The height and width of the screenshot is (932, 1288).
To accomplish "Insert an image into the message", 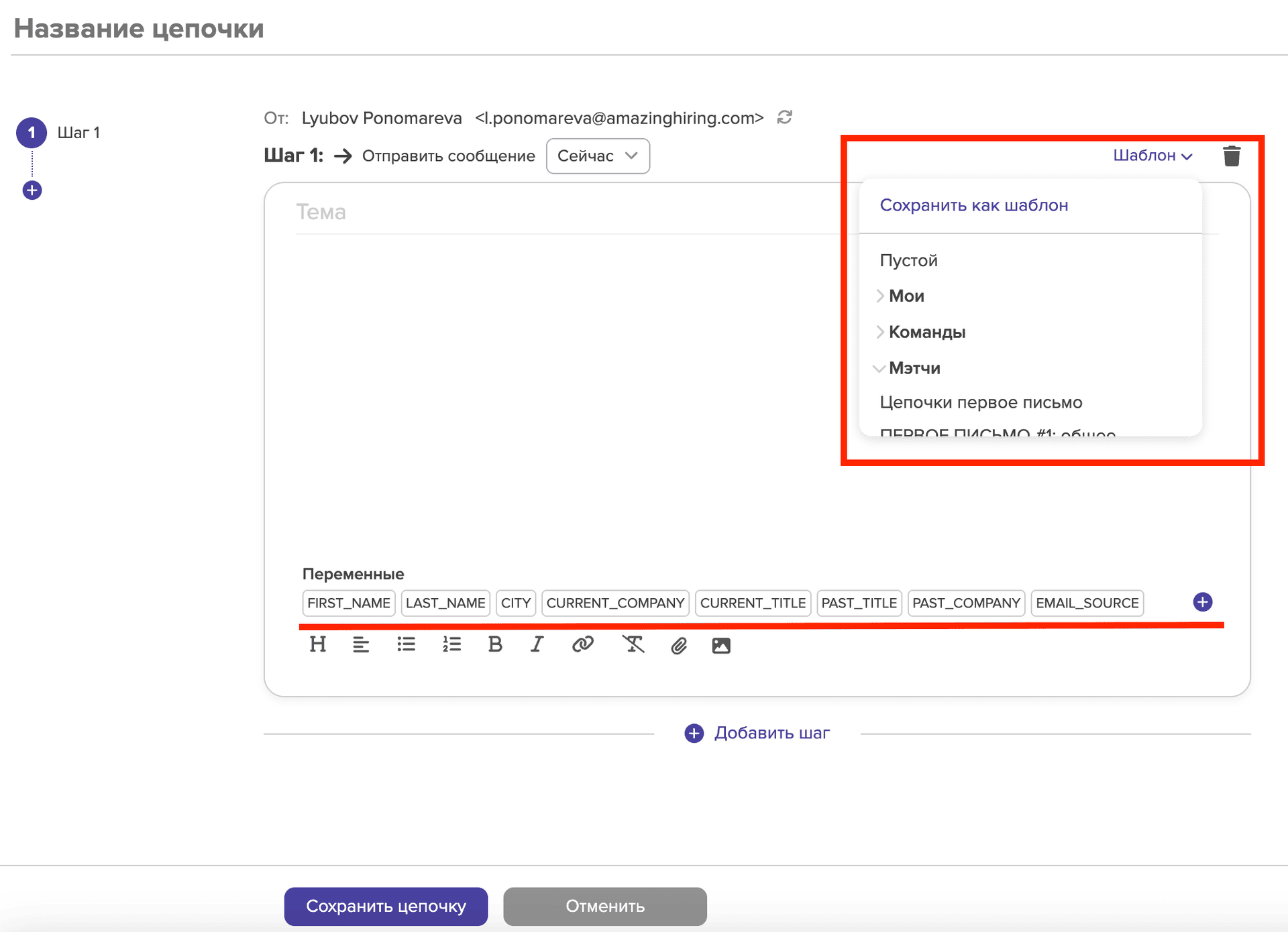I will pyautogui.click(x=721, y=646).
